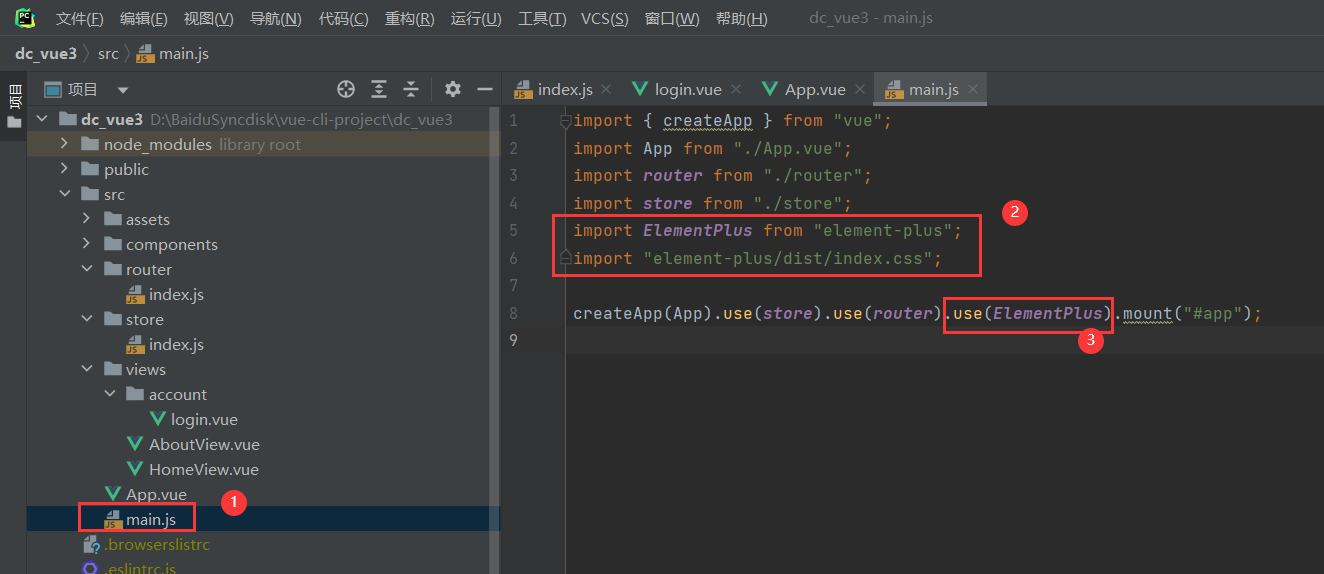Click main.js breadcrumb in navigation bar
Image resolution: width=1324 pixels, height=574 pixels.
172,54
